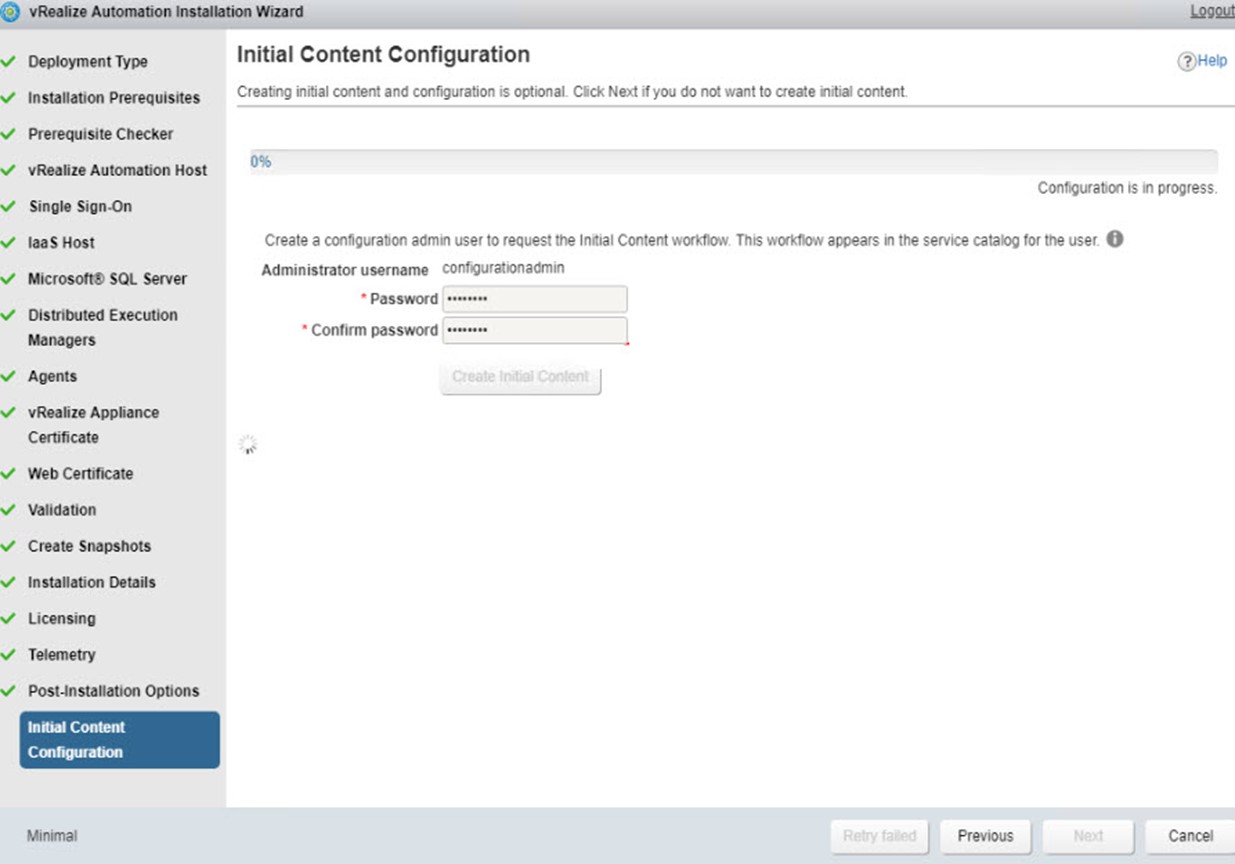Click the green checkmark beside Licensing
This screenshot has height=864, width=1235.
(8, 618)
